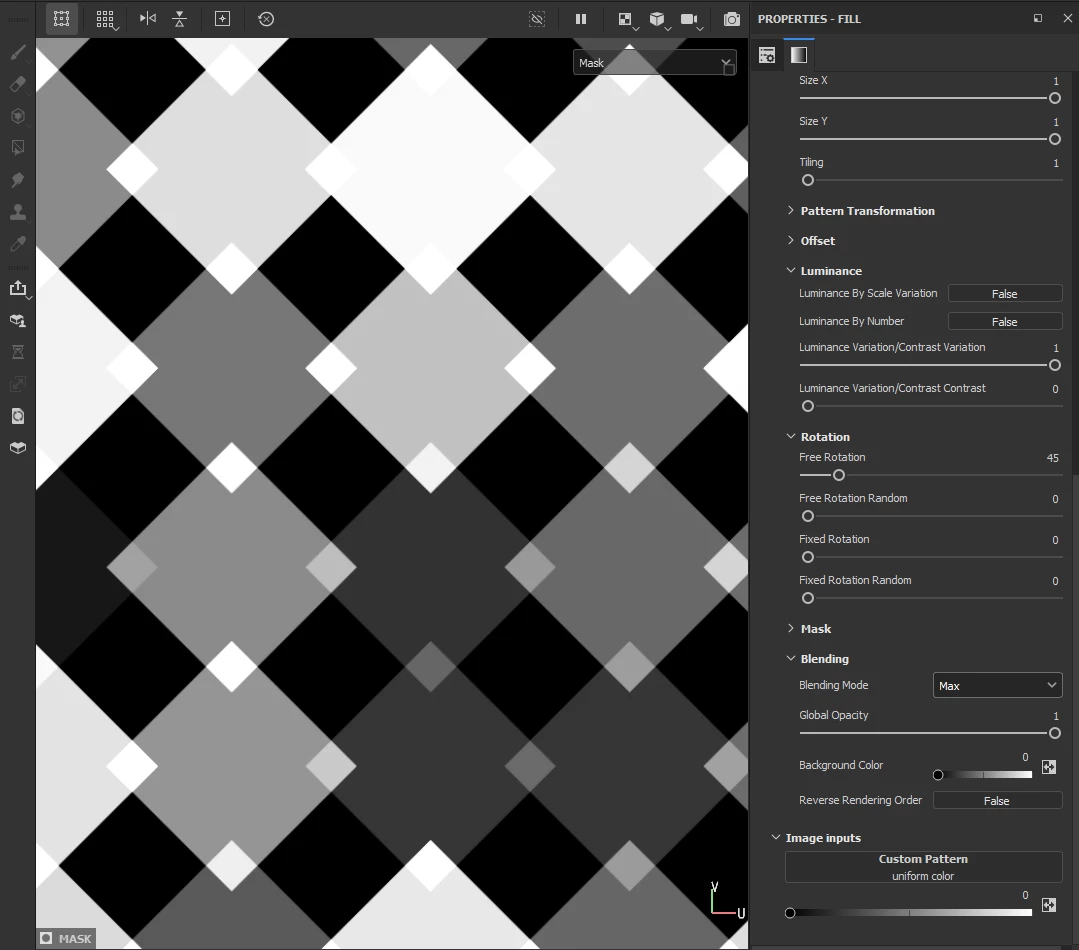1079x950 pixels.
Task: Click the document refresh icon in left sidebar
Action: coord(18,415)
